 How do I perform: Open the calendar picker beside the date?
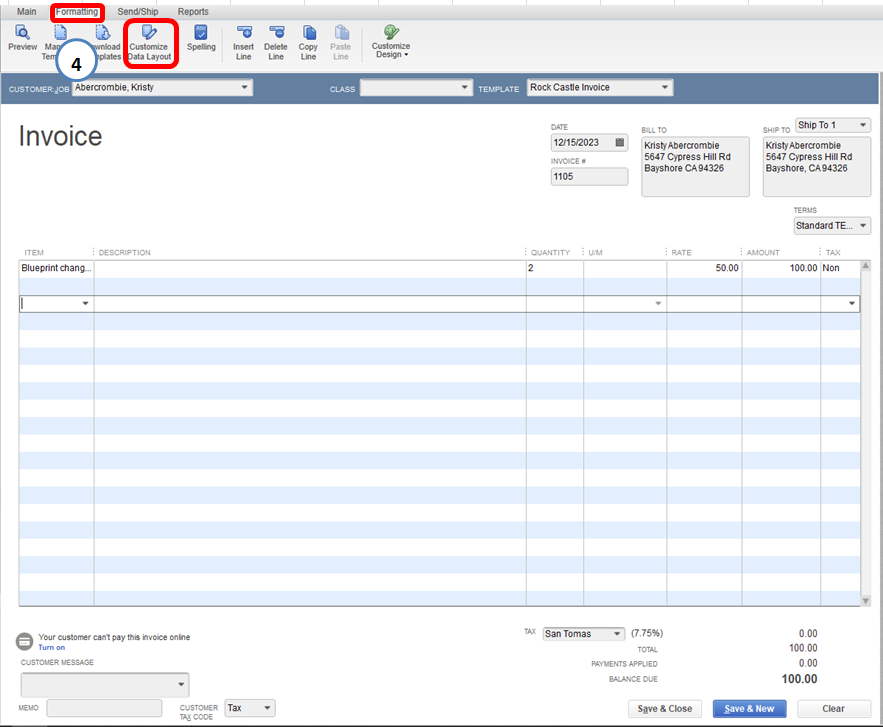click(x=619, y=142)
